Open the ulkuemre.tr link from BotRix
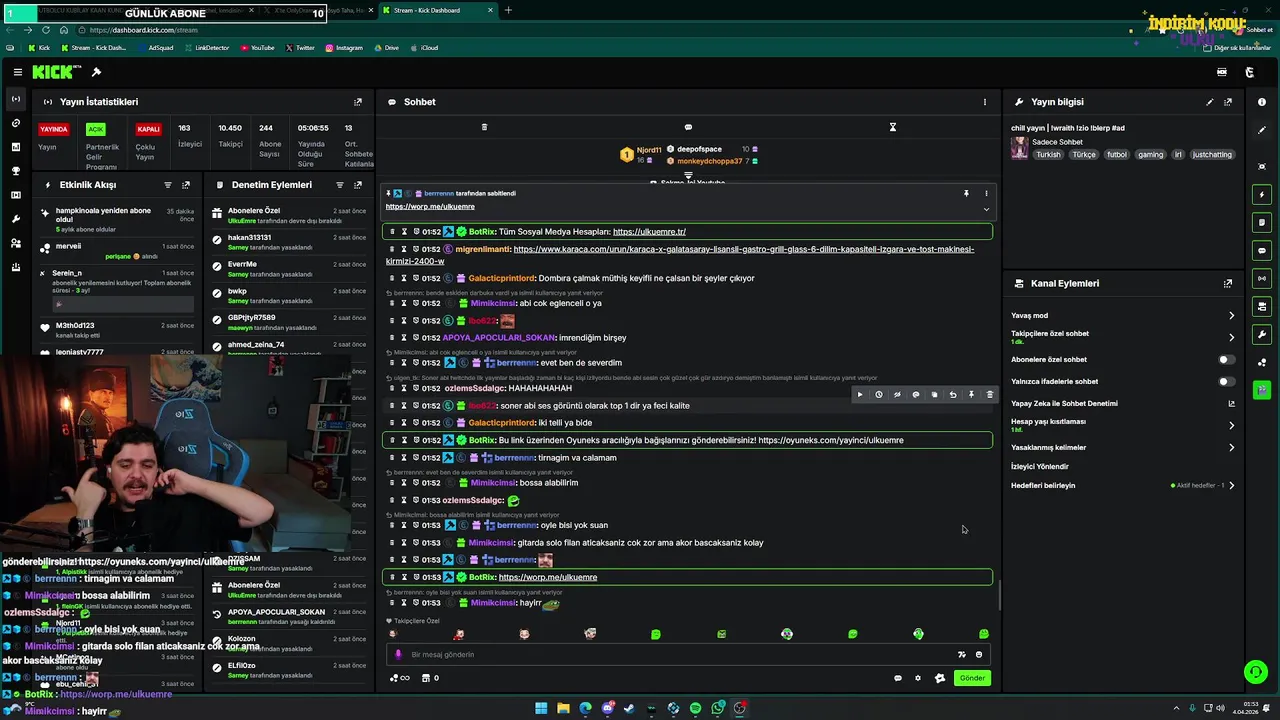The height and width of the screenshot is (720, 1280). (x=649, y=232)
